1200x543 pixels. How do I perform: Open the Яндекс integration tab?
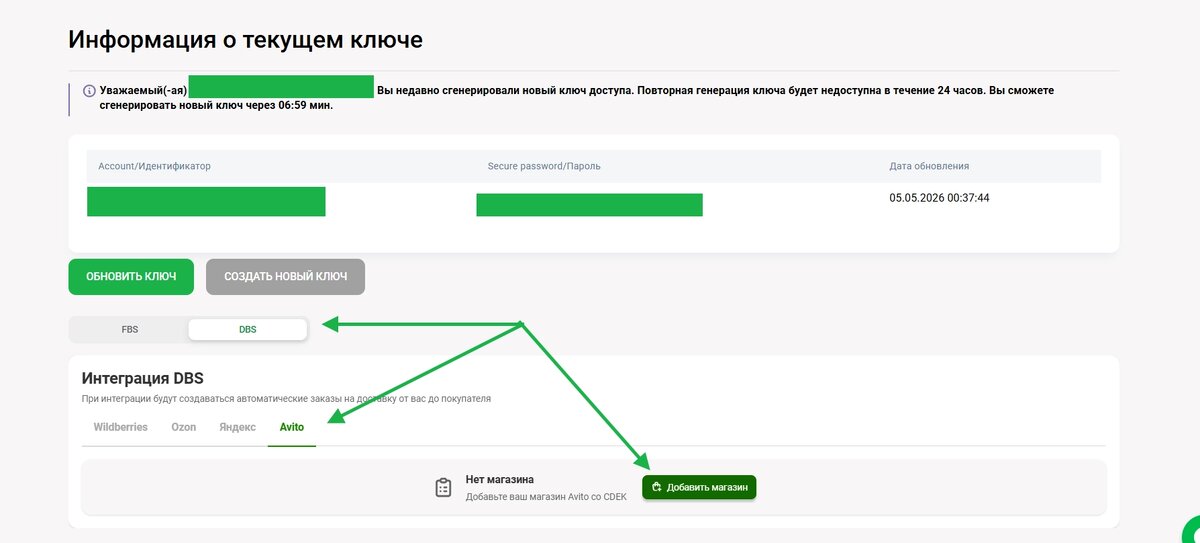[237, 427]
